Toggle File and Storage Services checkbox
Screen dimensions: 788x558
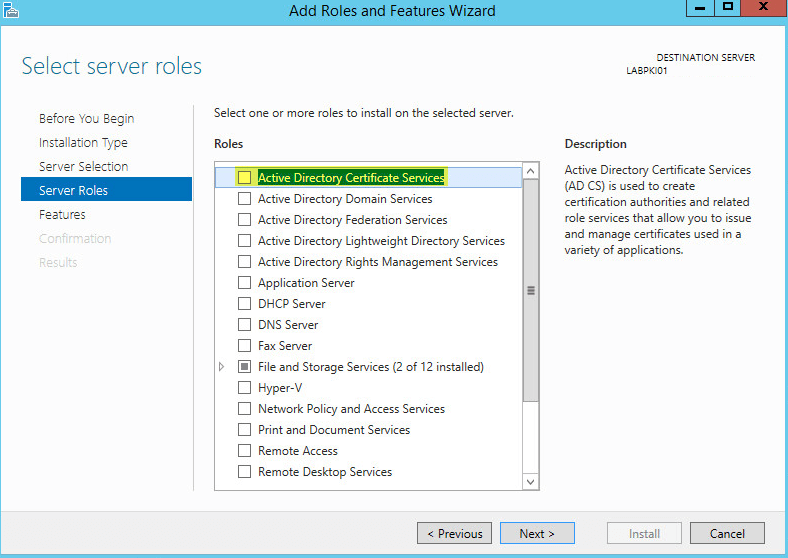tap(244, 367)
